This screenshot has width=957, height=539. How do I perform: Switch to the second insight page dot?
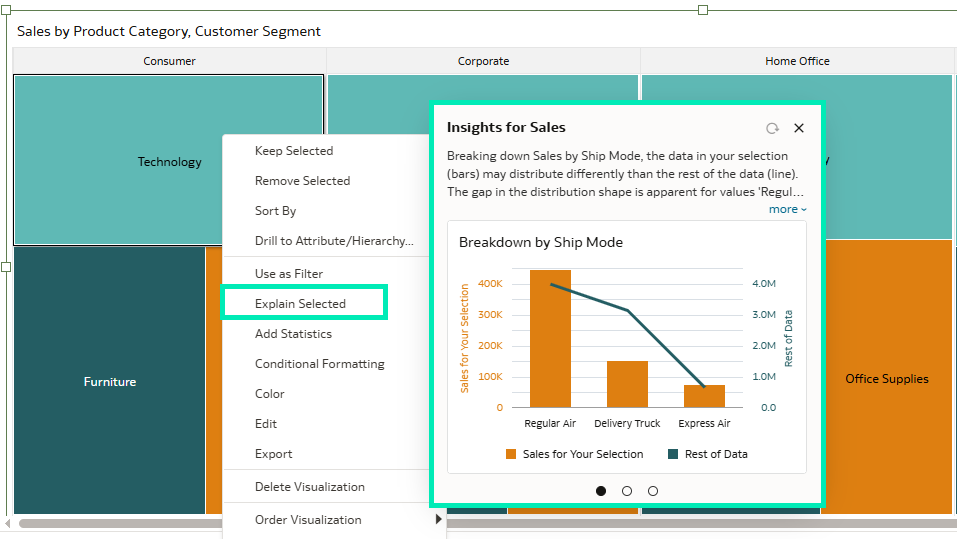pyautogui.click(x=627, y=491)
